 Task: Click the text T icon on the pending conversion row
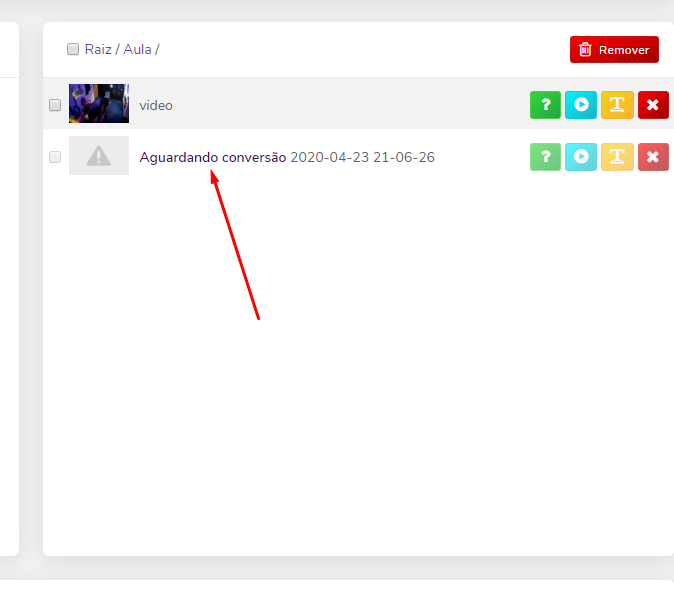(617, 157)
